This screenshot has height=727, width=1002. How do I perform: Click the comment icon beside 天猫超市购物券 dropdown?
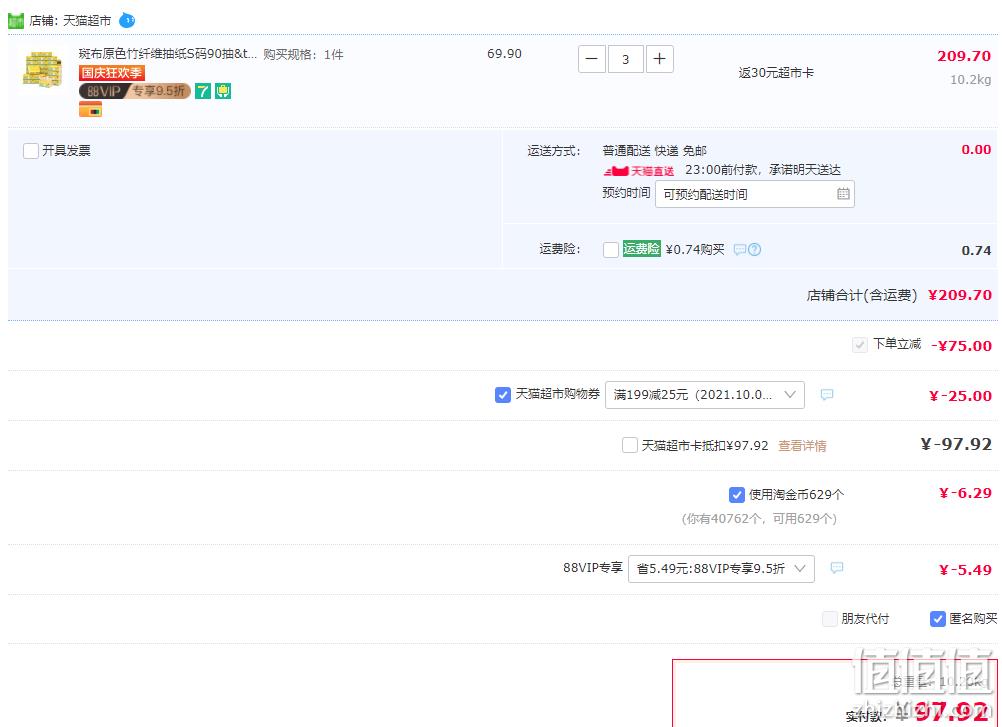(827, 395)
